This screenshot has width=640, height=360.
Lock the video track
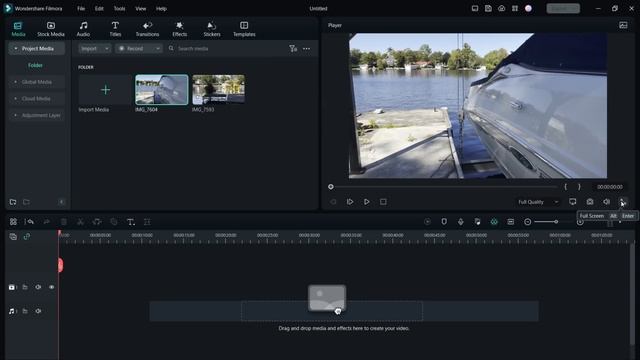pos(25,287)
